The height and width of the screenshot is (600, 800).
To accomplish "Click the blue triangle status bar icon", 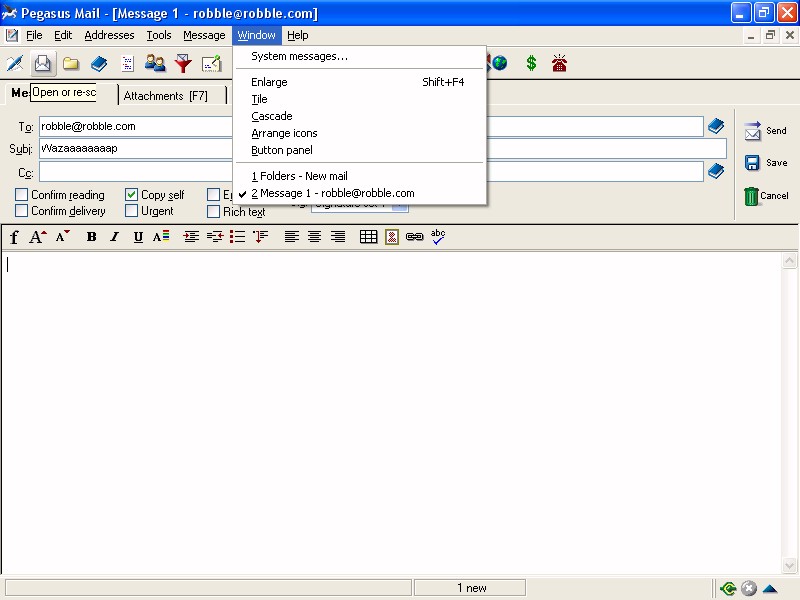I will pyautogui.click(x=770, y=589).
